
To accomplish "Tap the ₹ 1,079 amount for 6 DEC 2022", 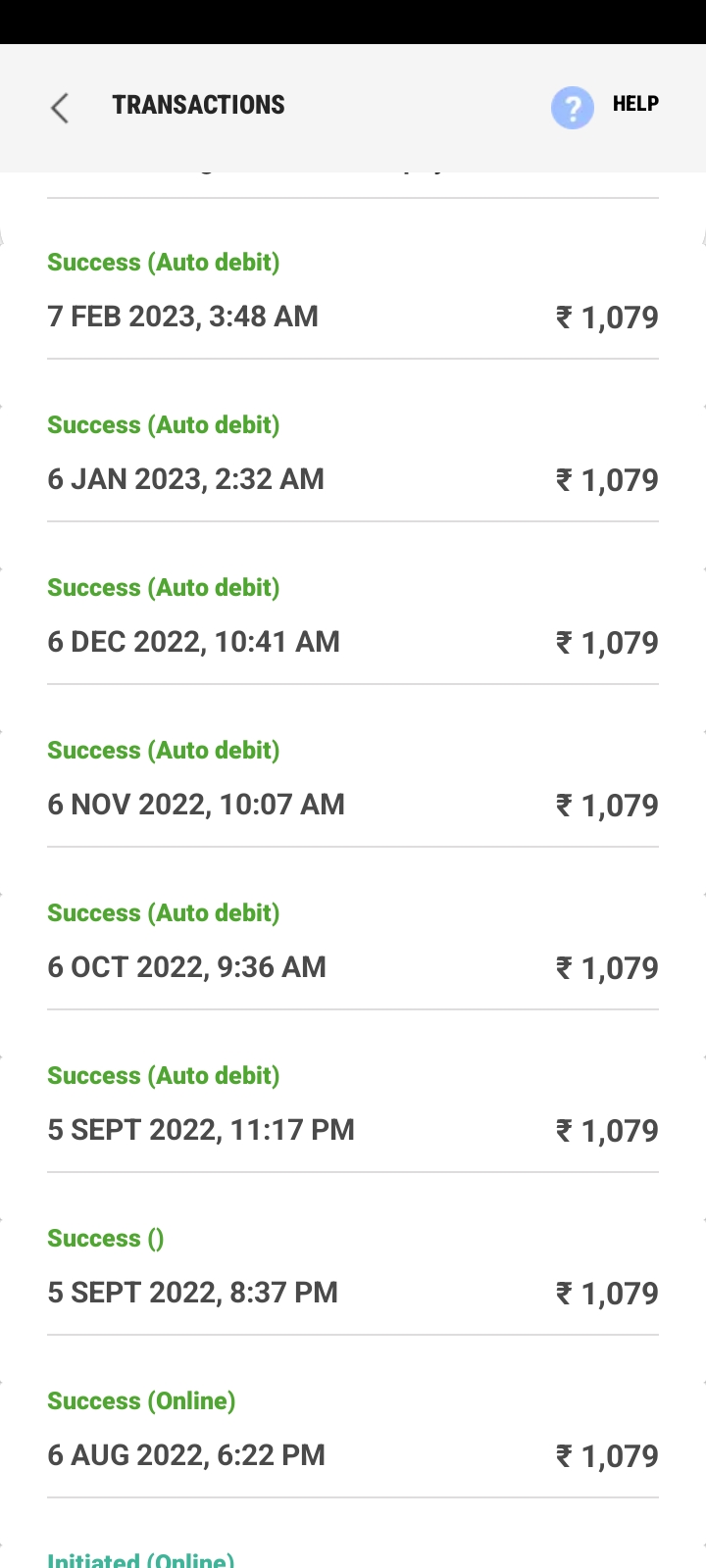I will [607, 643].
